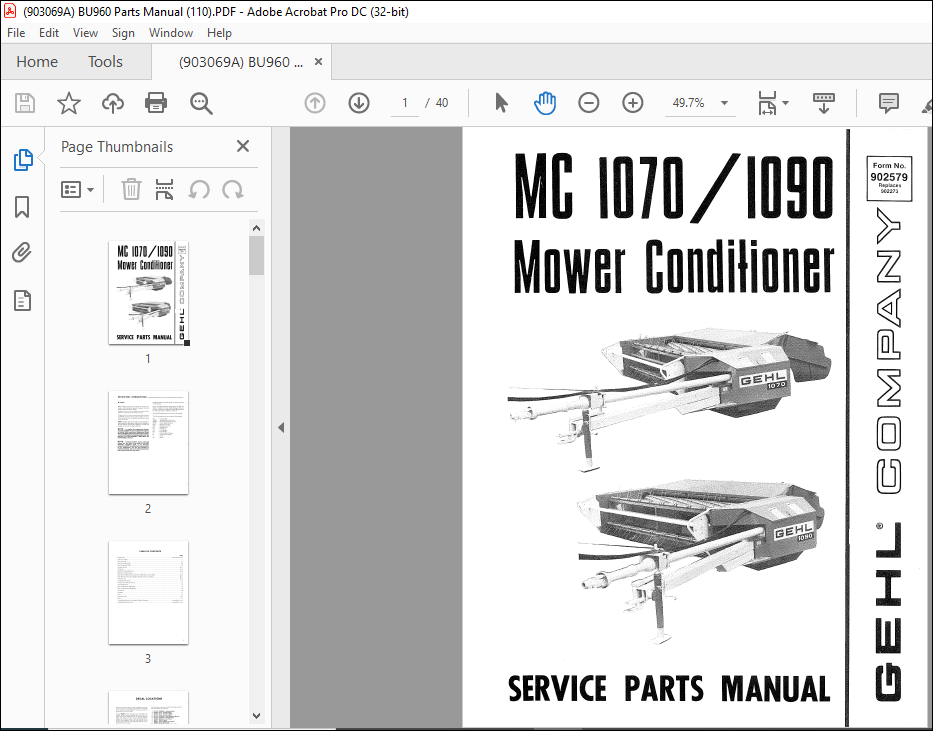Rotate page counterclockwise
This screenshot has width=933, height=731.
point(199,190)
